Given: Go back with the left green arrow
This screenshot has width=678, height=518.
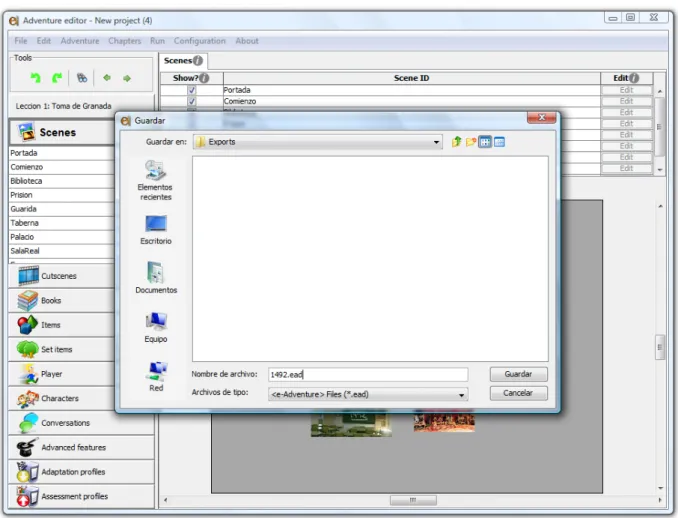Looking at the screenshot, I should tap(107, 78).
